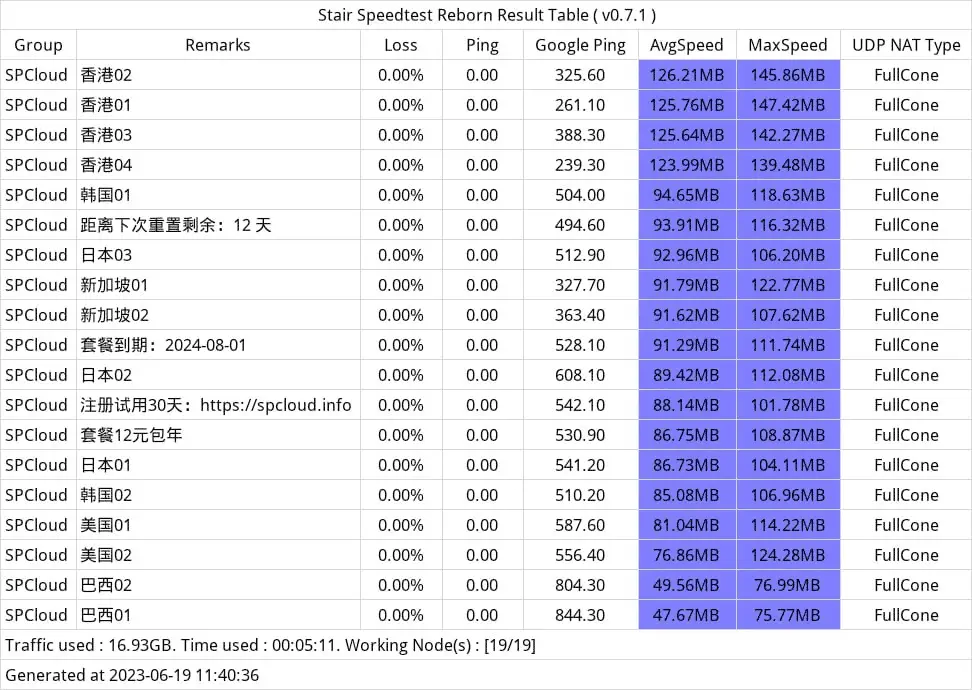
Task: Click the Group column header
Action: [38, 45]
